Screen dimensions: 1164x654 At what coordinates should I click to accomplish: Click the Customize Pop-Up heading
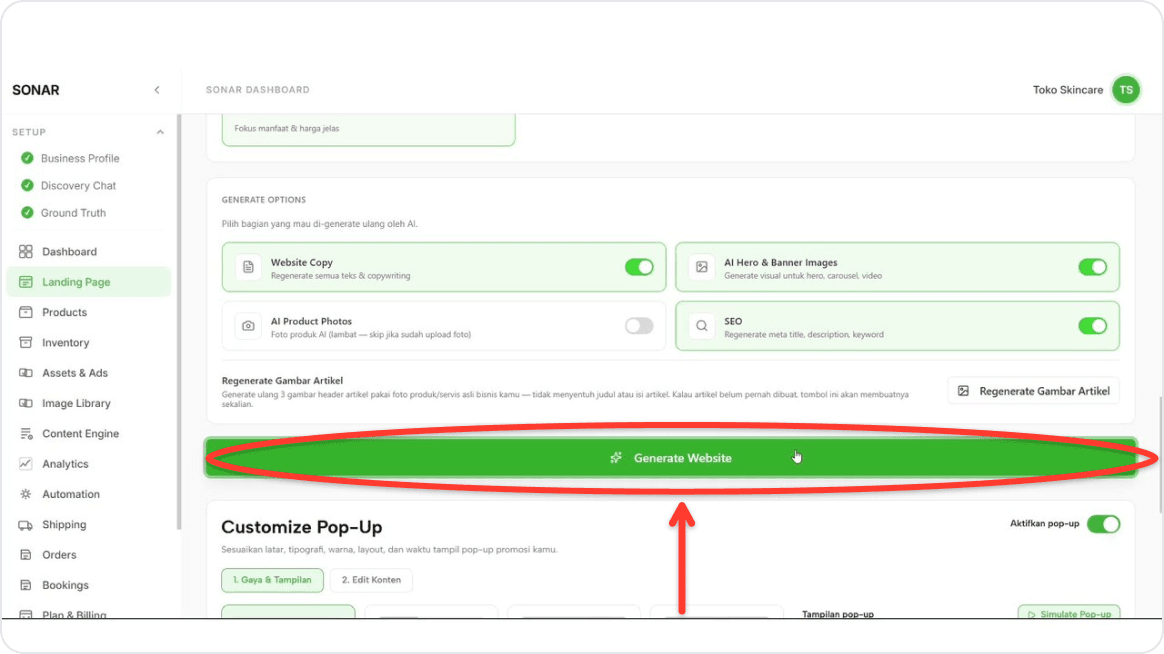[x=301, y=527]
